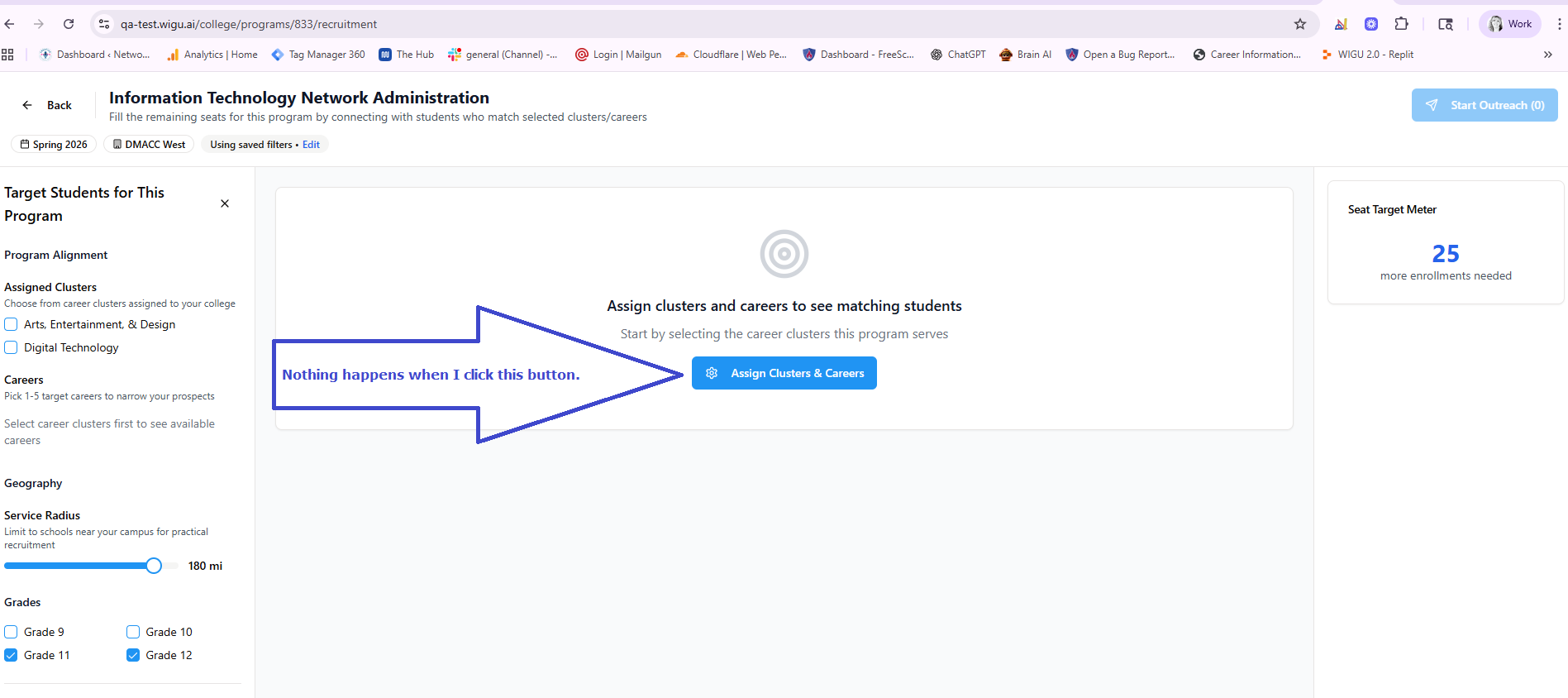
Task: Open the browser extensions puzzle icon
Action: (1401, 24)
